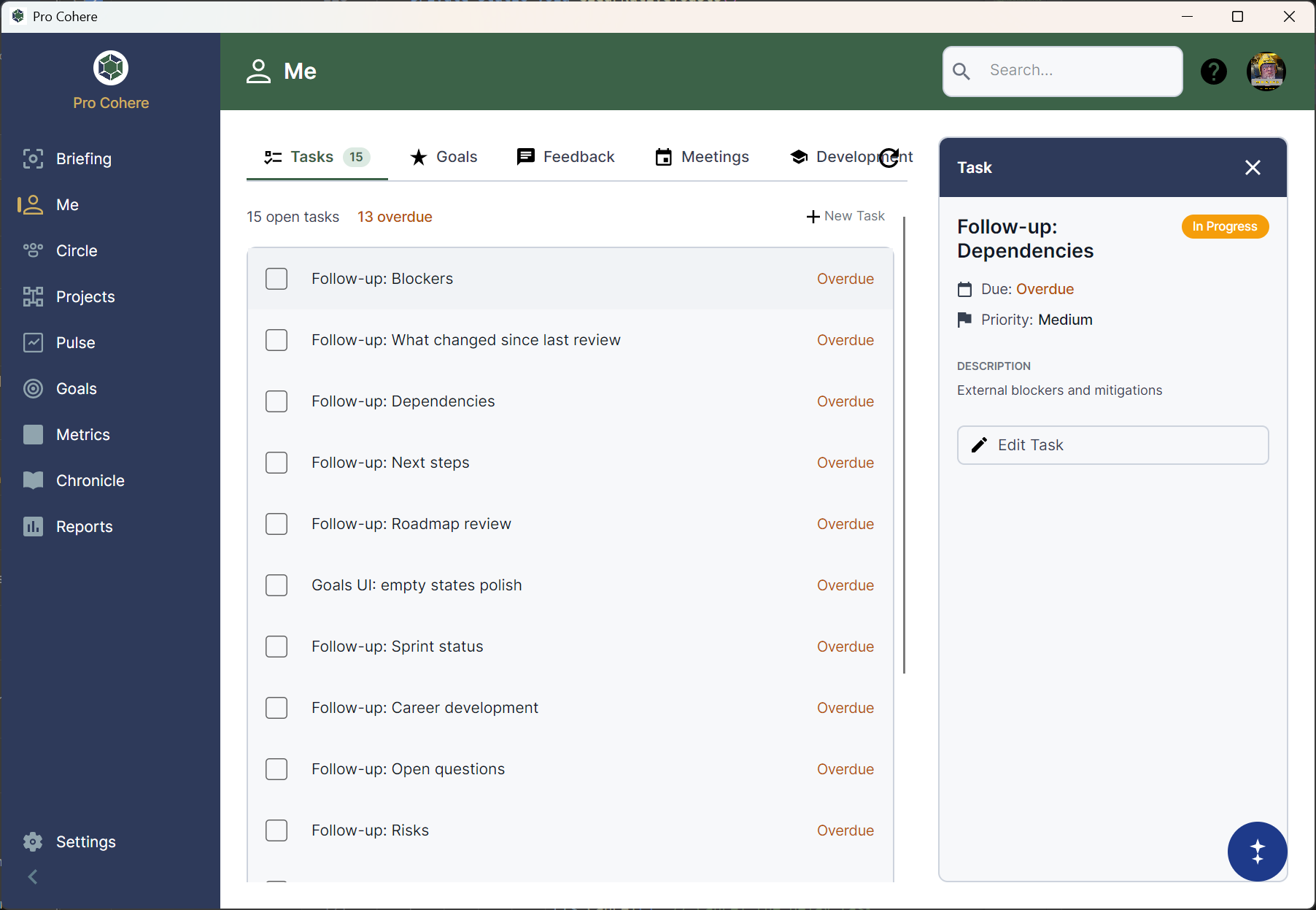Click the refresh icon near Development tab
The width and height of the screenshot is (1316, 910).
(889, 158)
